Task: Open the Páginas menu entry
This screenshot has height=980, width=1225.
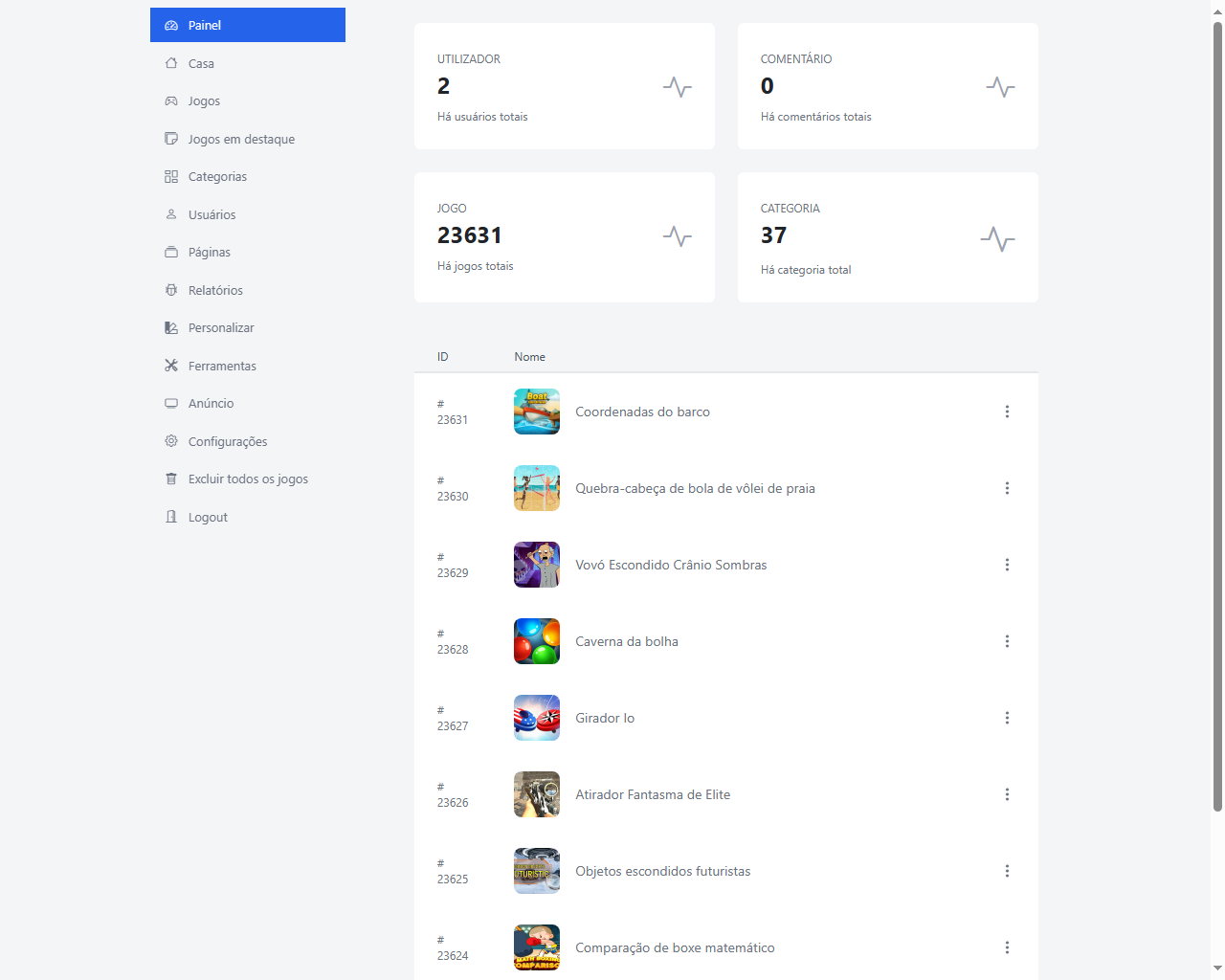Action: (209, 253)
